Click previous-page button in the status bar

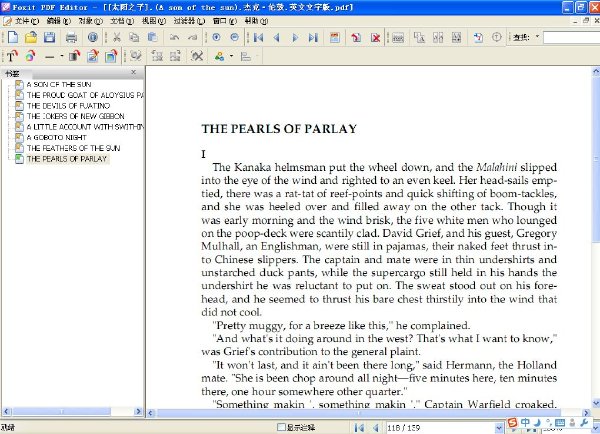(376, 427)
